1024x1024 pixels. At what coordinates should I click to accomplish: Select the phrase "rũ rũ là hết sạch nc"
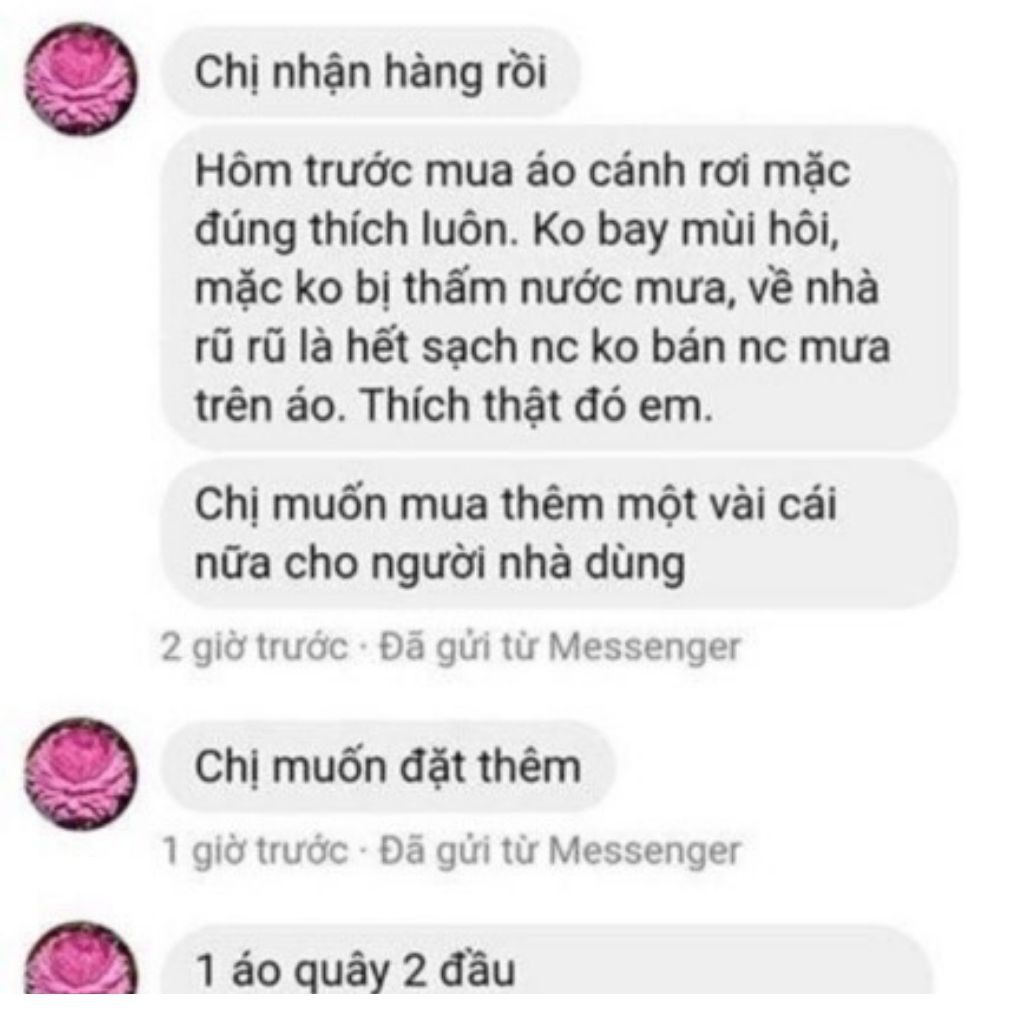coord(387,347)
